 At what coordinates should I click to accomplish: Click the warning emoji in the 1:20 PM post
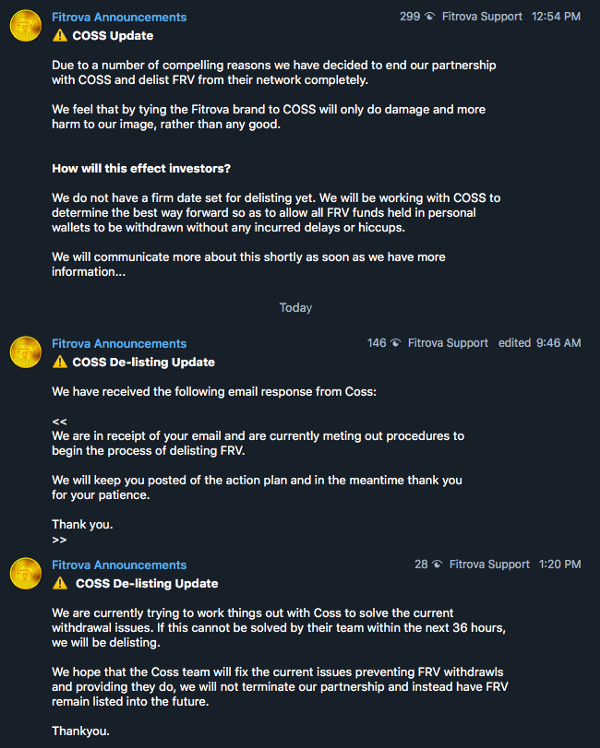60,583
